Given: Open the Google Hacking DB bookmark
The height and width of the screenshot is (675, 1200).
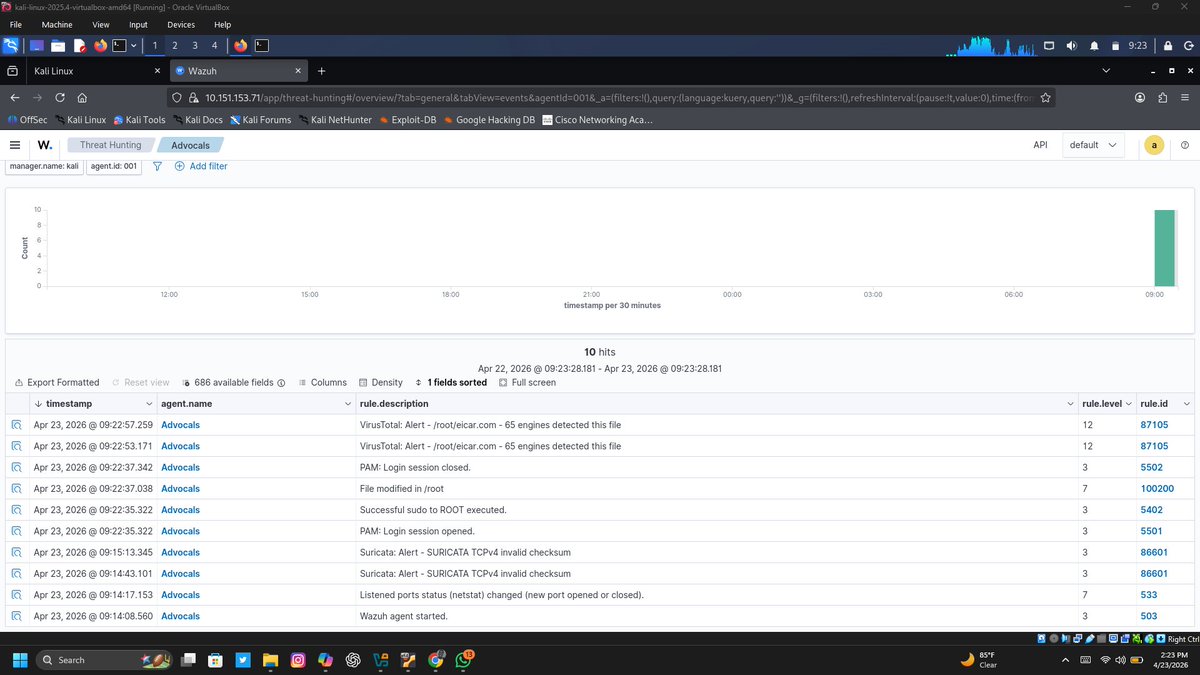Looking at the screenshot, I should [x=488, y=120].
